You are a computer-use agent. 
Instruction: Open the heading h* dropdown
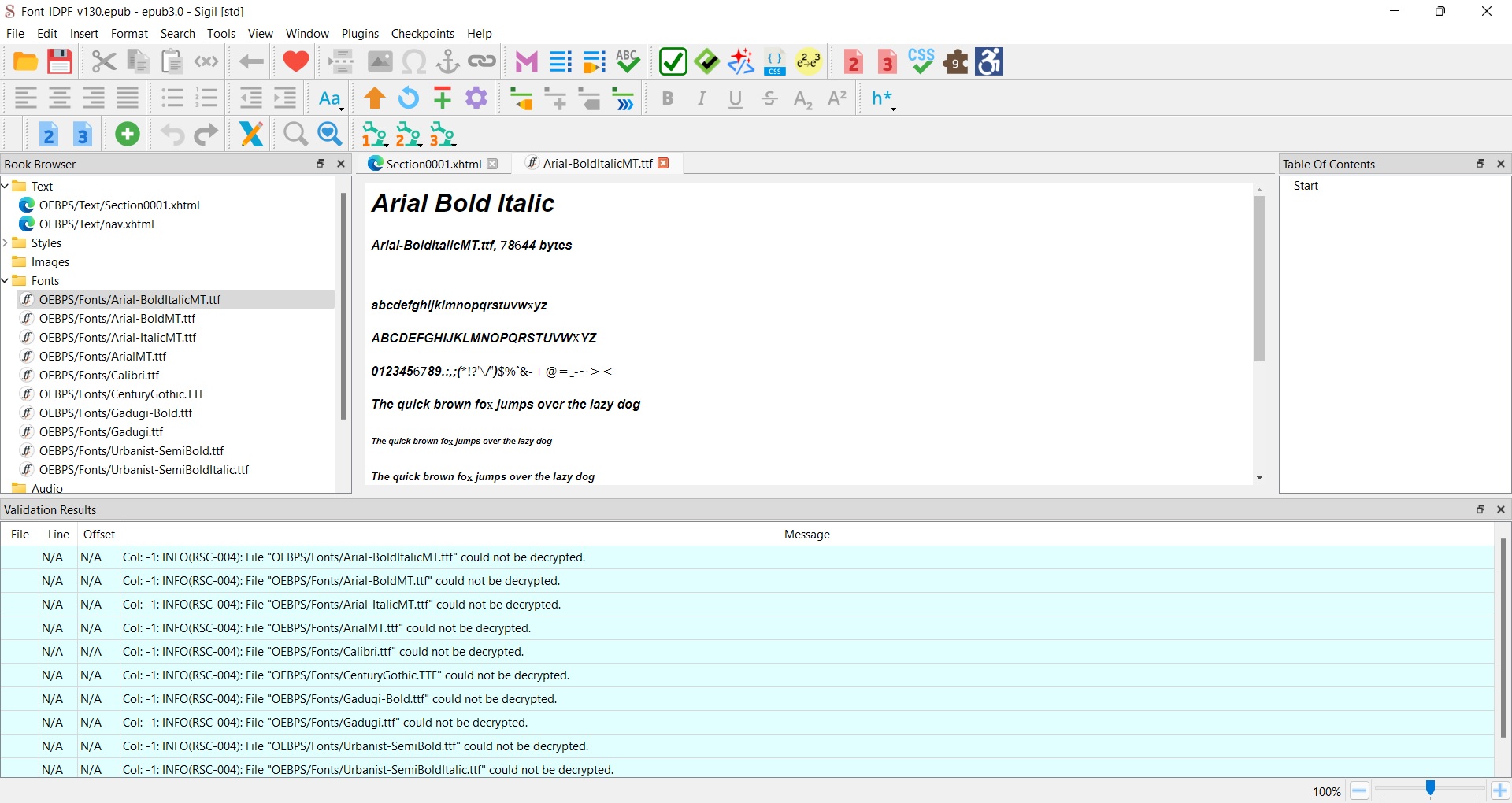click(x=884, y=98)
